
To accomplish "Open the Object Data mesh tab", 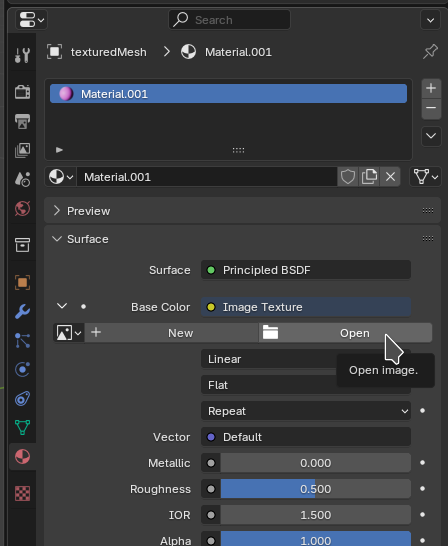I will coord(22,428).
